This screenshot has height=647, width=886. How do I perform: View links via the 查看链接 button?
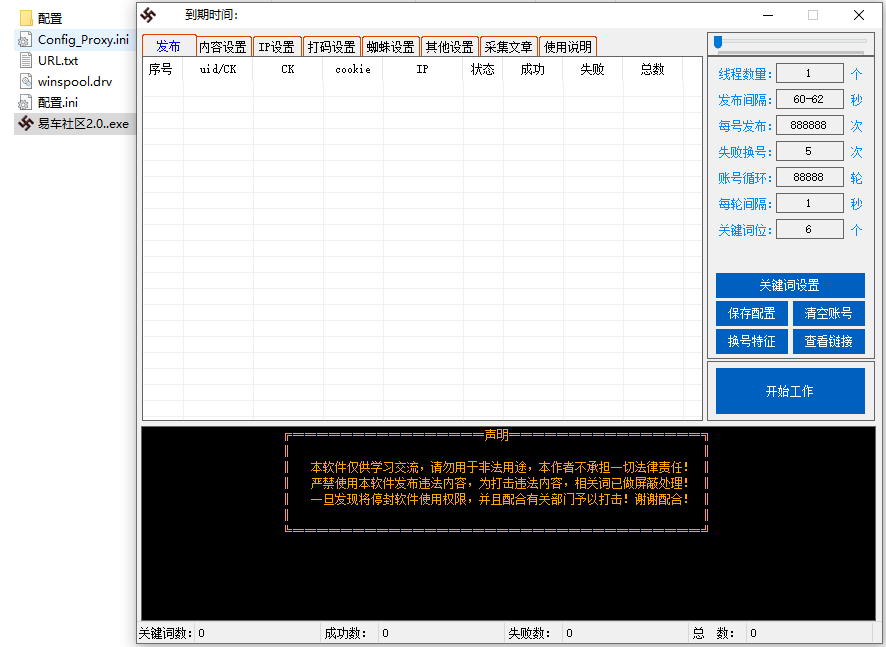(830, 341)
